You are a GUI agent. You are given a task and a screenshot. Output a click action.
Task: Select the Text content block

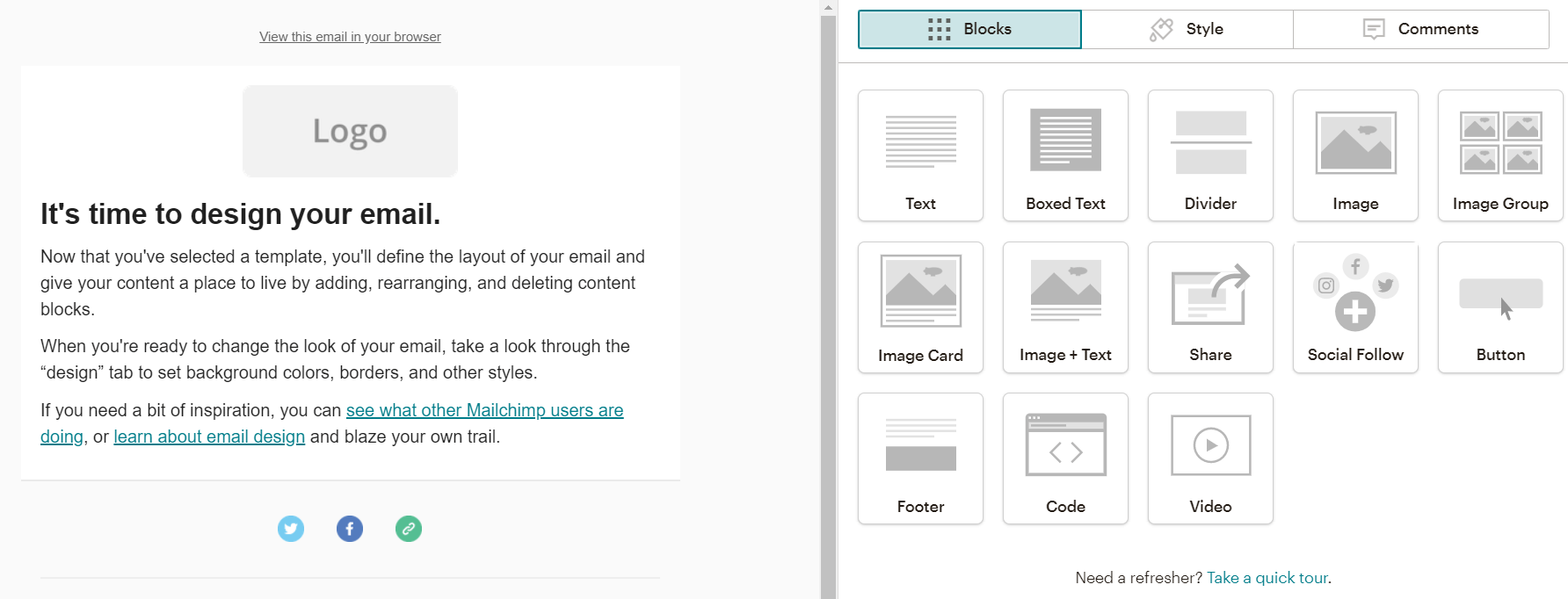920,155
